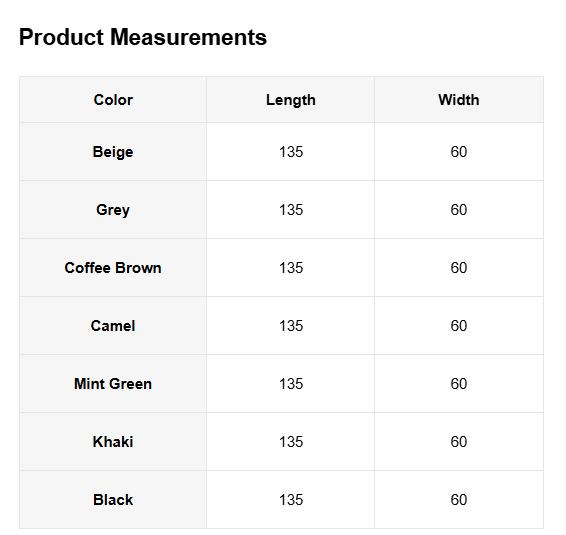Select Black length value 135

point(291,500)
